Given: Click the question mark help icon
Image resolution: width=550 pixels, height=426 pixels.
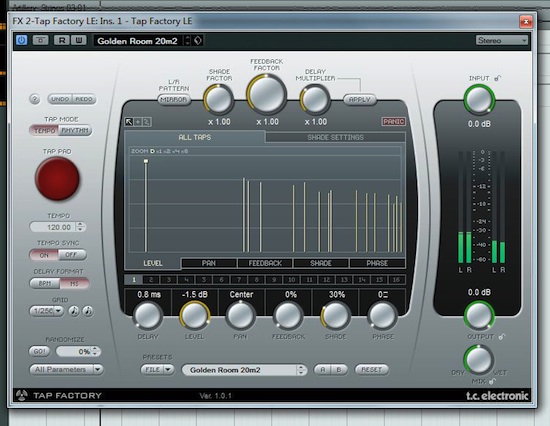Looking at the screenshot, I should tap(34, 99).
